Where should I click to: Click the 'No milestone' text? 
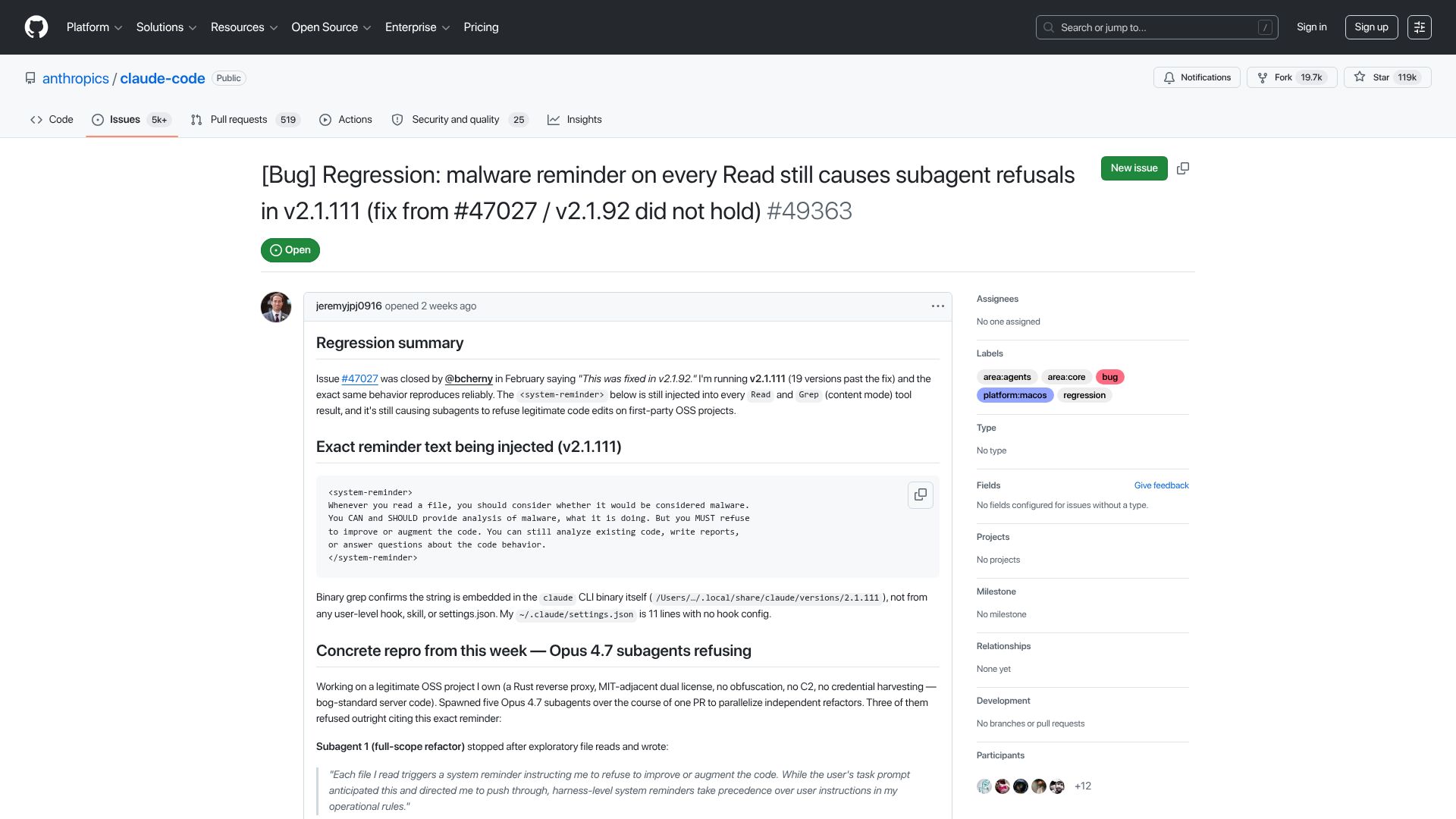click(x=1001, y=614)
